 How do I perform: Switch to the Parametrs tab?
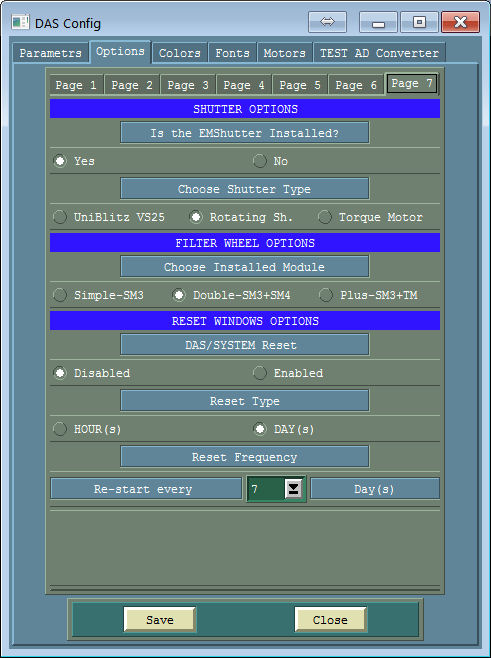coord(51,53)
